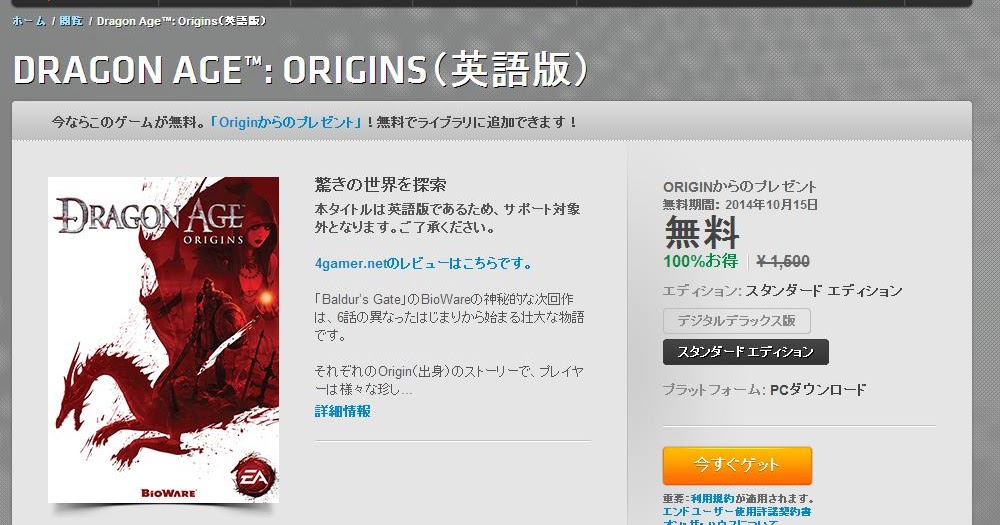Click the struck-through ¥1,500 original price
The image size is (1000, 525).
point(783,262)
